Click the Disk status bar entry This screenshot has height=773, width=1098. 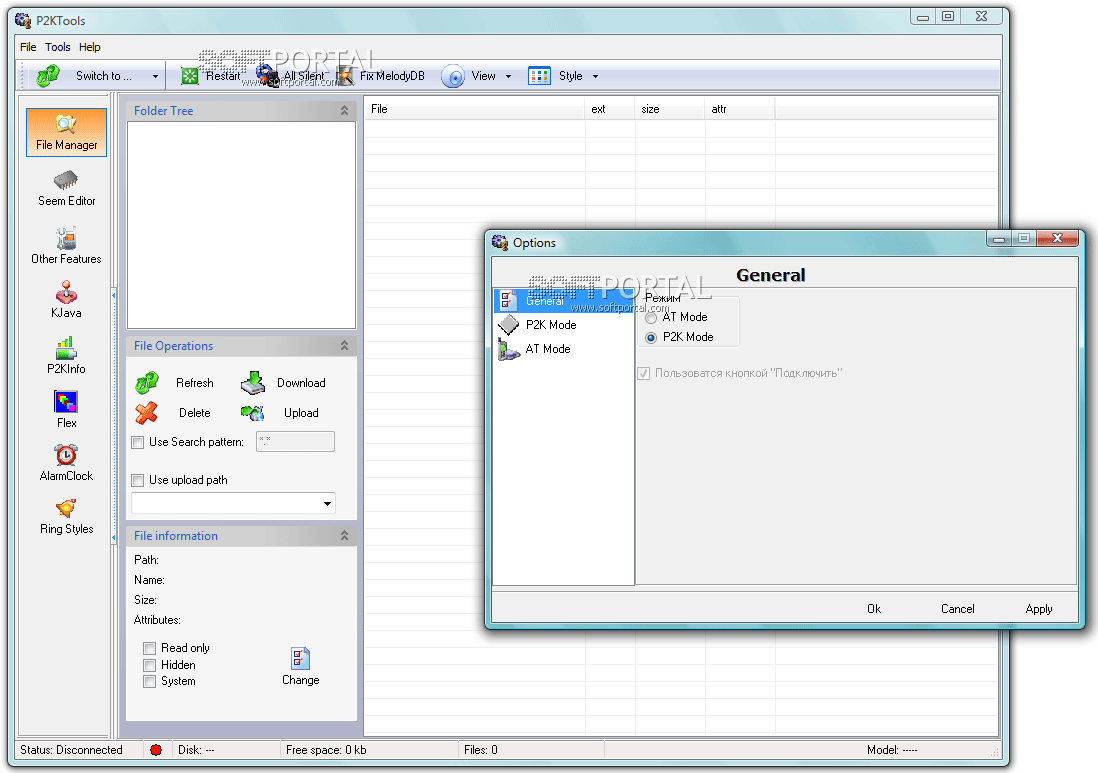coord(196,750)
